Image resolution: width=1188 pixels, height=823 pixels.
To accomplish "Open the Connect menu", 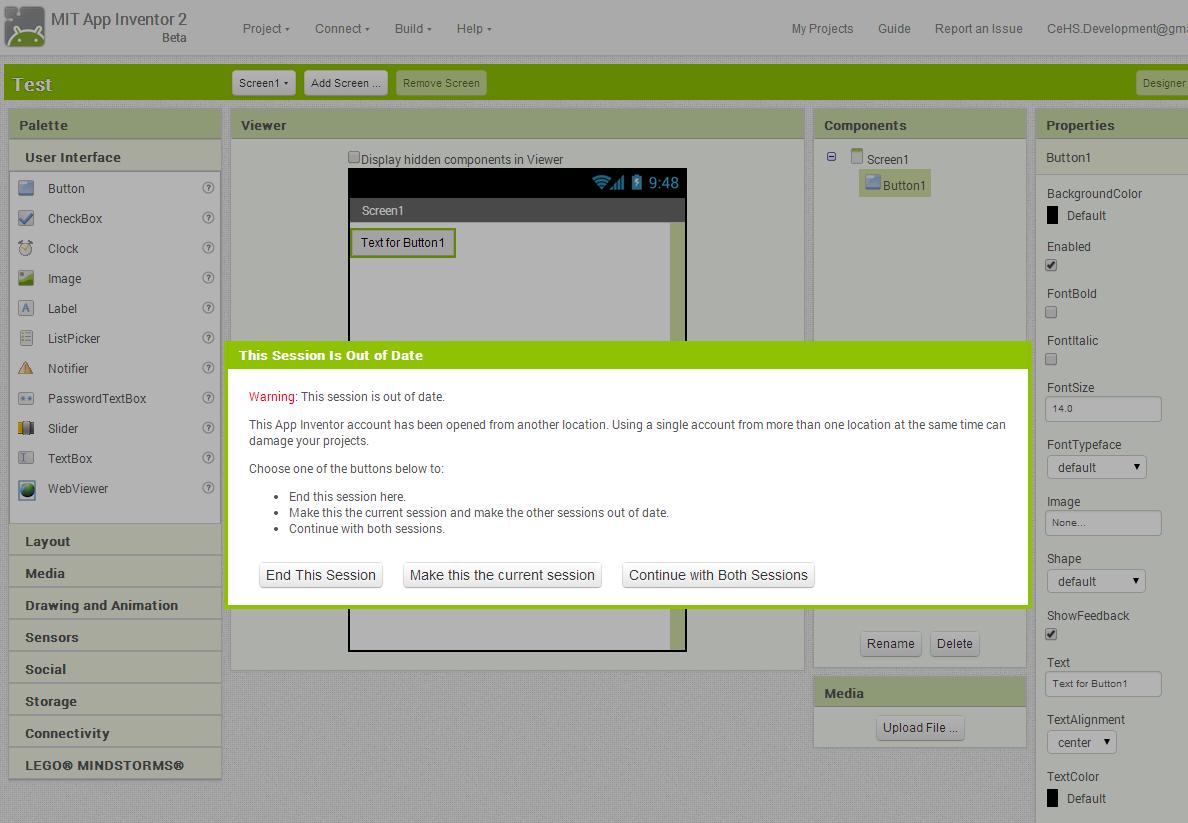I will point(342,29).
